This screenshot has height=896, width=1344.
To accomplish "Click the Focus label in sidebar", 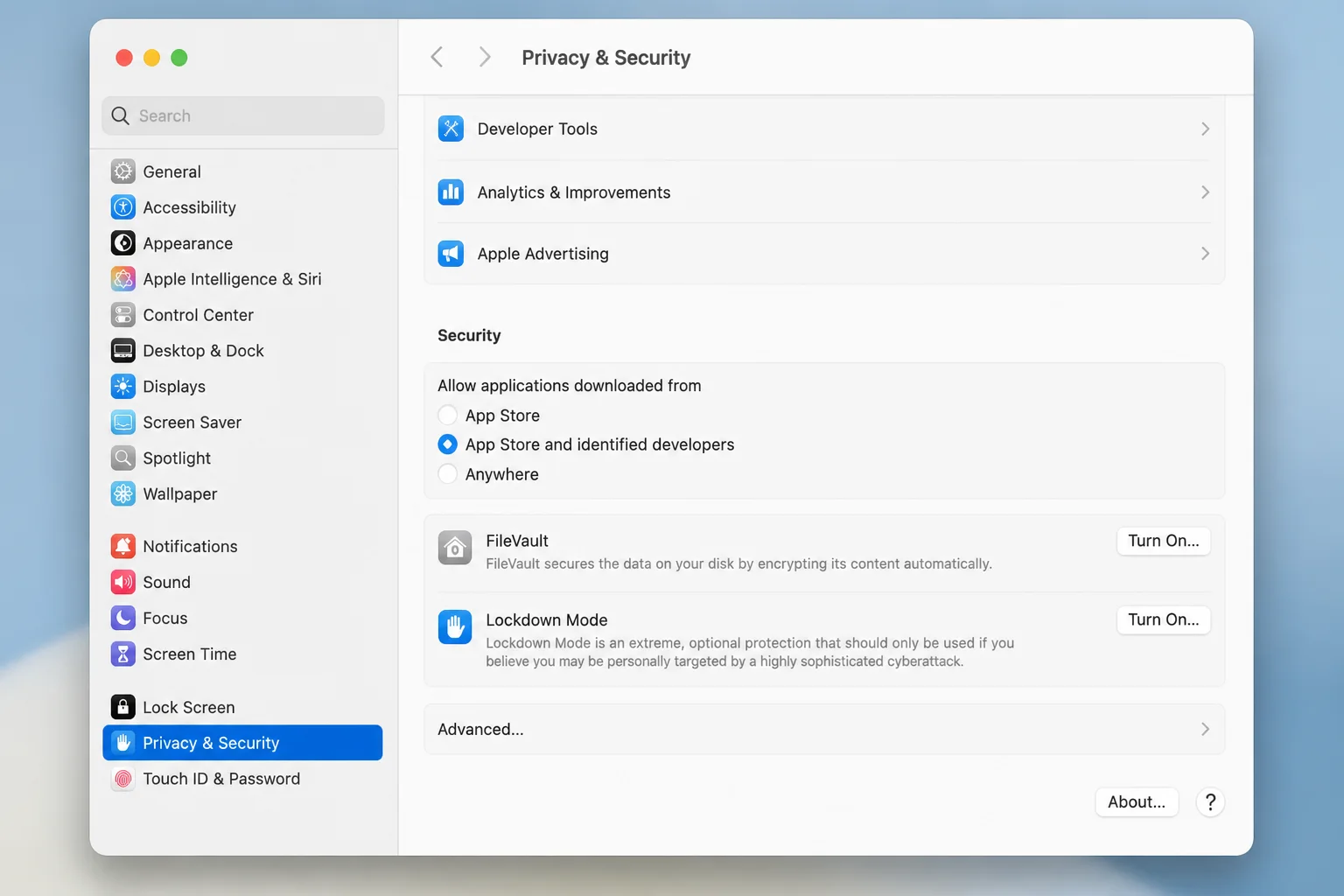I will click(x=165, y=619).
